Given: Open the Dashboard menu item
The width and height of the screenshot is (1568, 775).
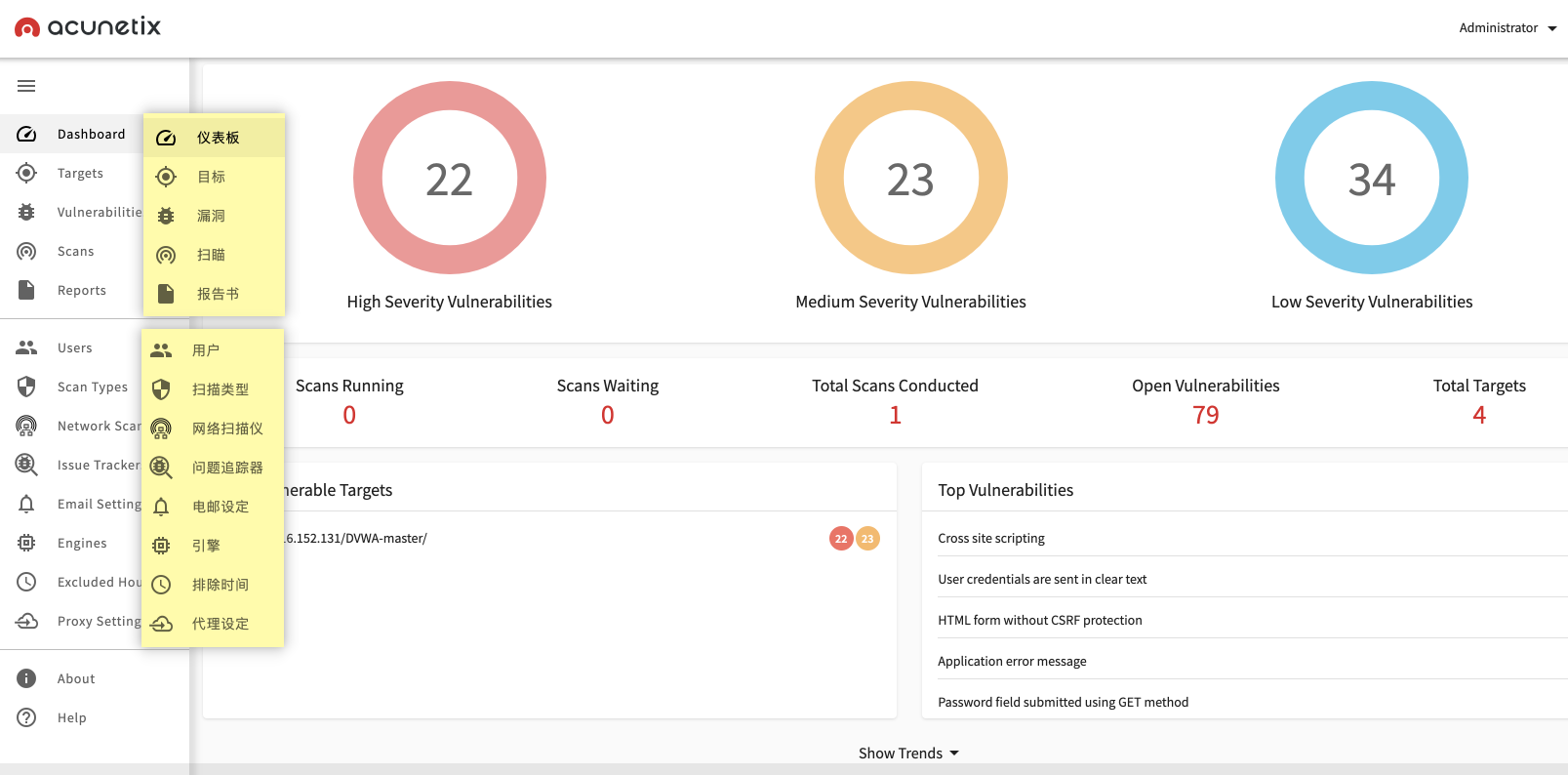Looking at the screenshot, I should (90, 134).
